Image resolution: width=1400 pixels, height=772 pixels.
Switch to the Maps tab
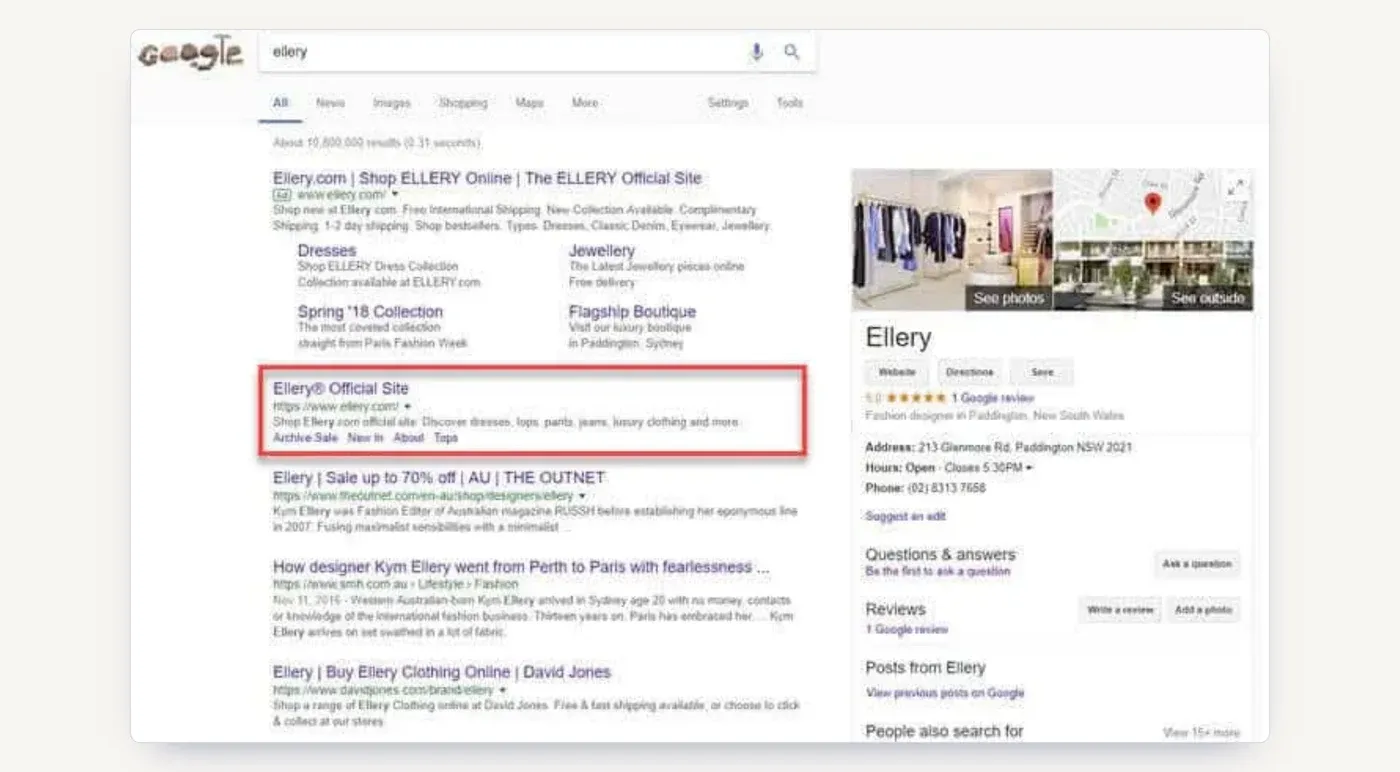(x=529, y=103)
